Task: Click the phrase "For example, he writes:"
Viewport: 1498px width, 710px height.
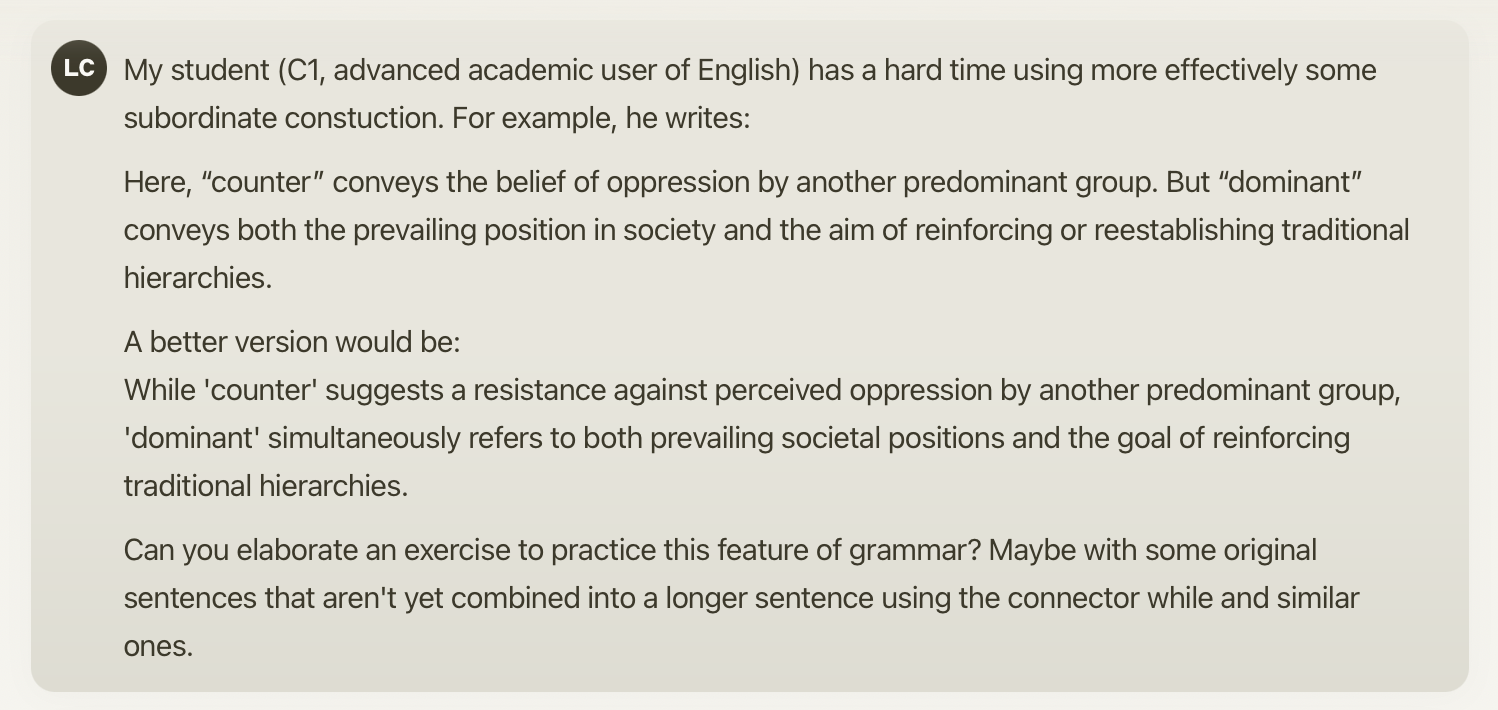Action: coord(600,119)
